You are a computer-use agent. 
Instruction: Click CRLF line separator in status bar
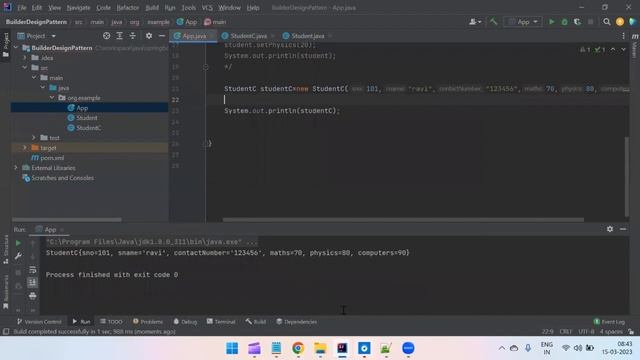[x=565, y=331]
